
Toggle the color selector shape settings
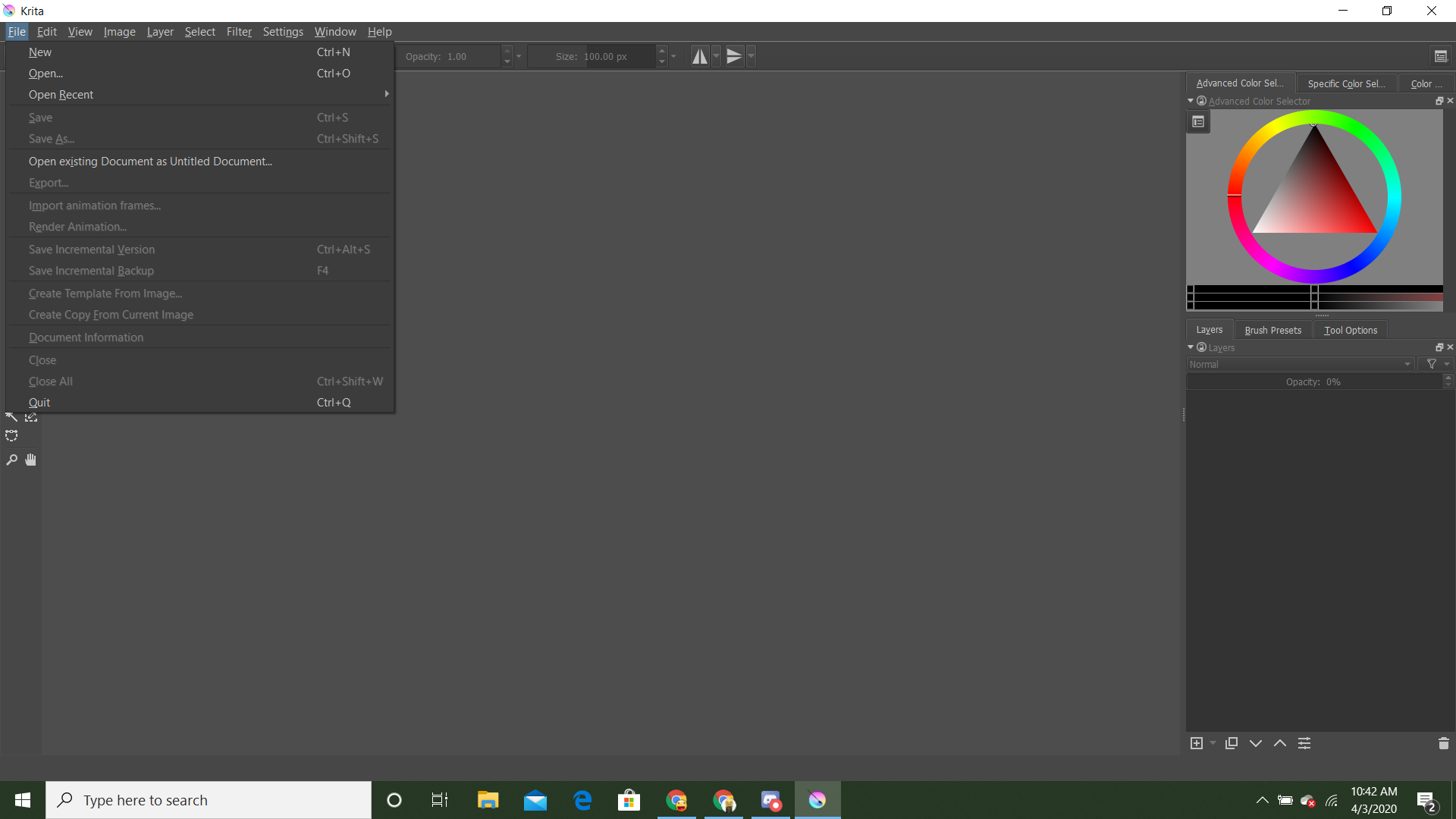point(1198,121)
